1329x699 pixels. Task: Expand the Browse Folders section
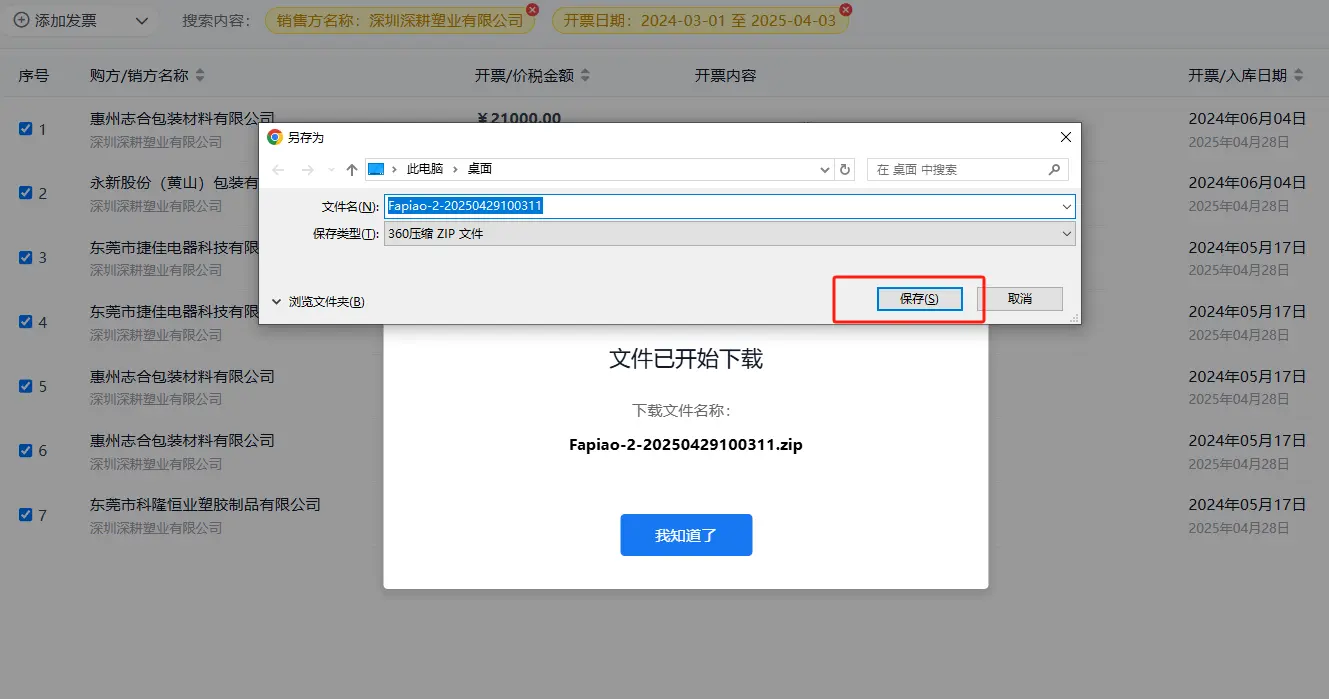[318, 302]
